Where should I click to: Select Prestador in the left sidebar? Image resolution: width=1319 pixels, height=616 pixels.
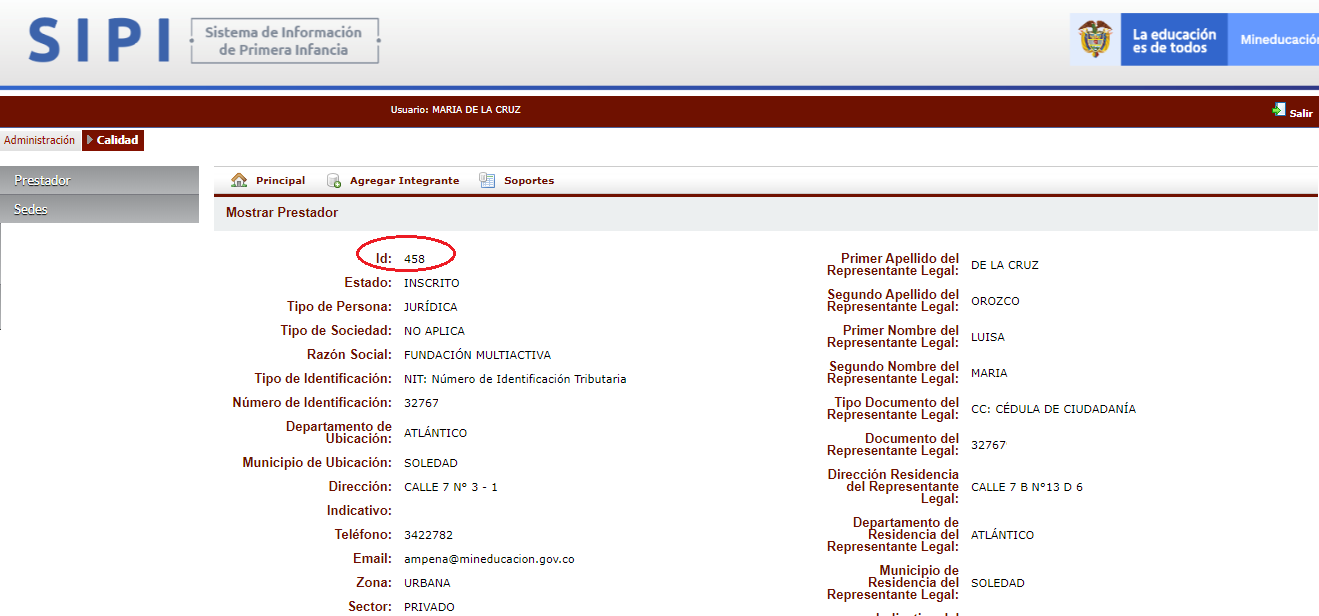click(x=99, y=181)
